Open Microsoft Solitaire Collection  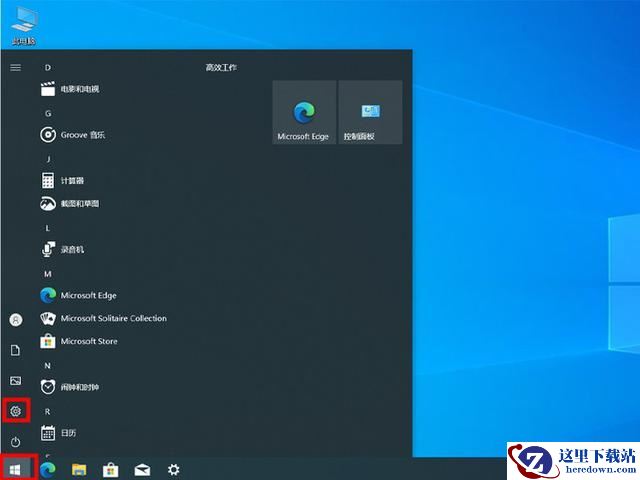[x=103, y=318]
